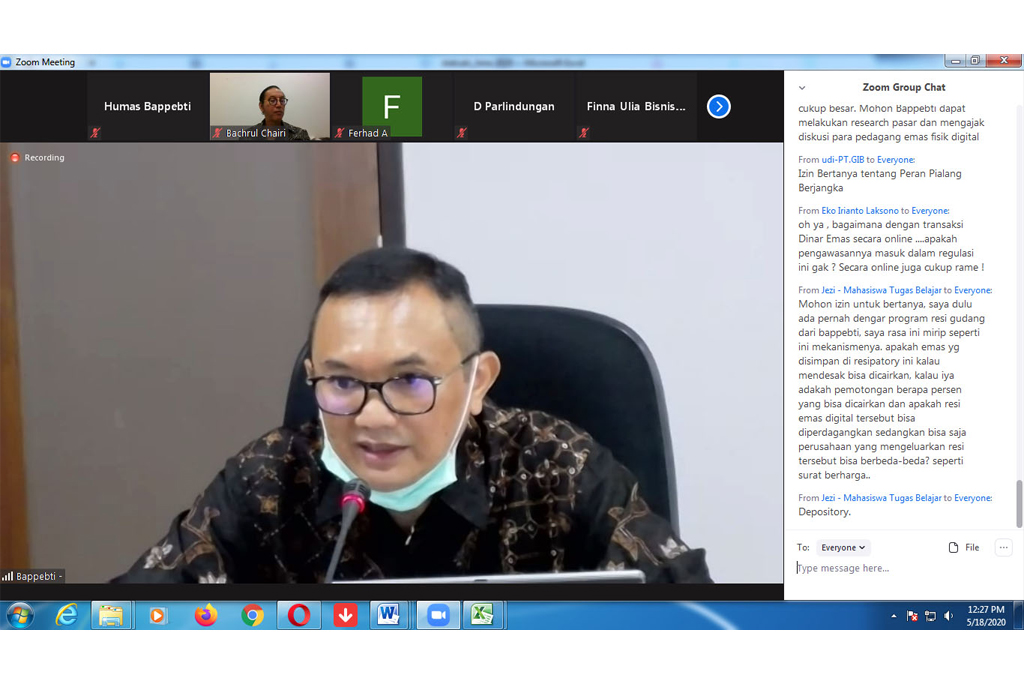
Task: Click muted microphone icon on Finna Ulia tile
Action: (x=584, y=133)
